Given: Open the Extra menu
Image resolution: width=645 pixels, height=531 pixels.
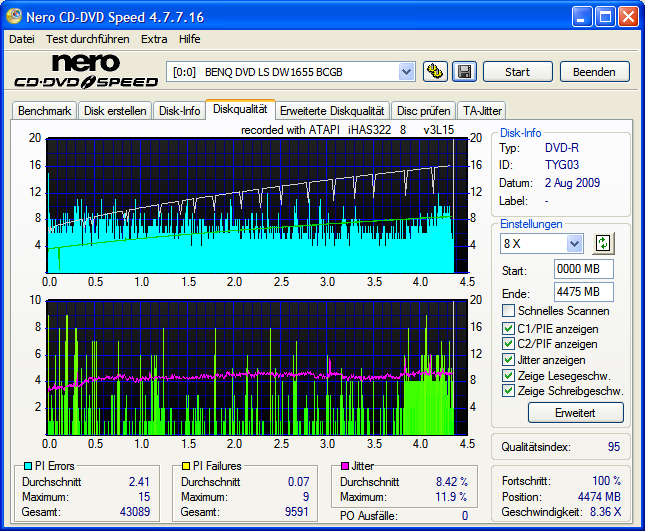Looking at the screenshot, I should coord(154,39).
